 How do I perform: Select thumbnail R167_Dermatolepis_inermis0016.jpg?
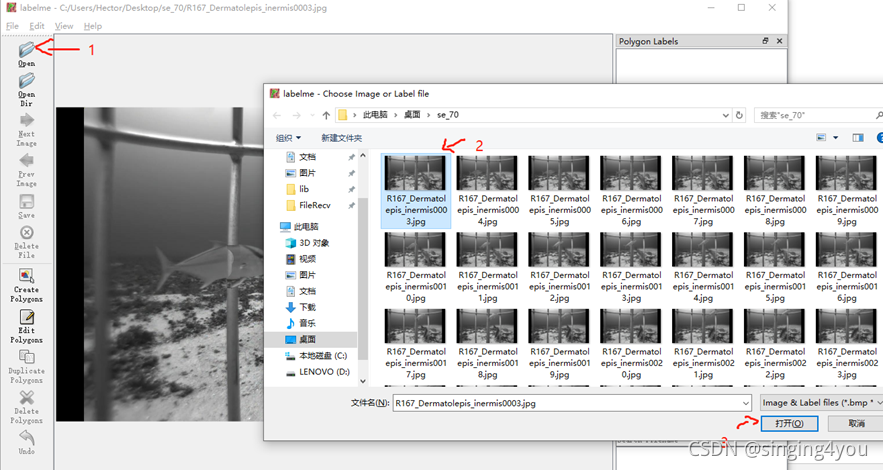(x=847, y=267)
